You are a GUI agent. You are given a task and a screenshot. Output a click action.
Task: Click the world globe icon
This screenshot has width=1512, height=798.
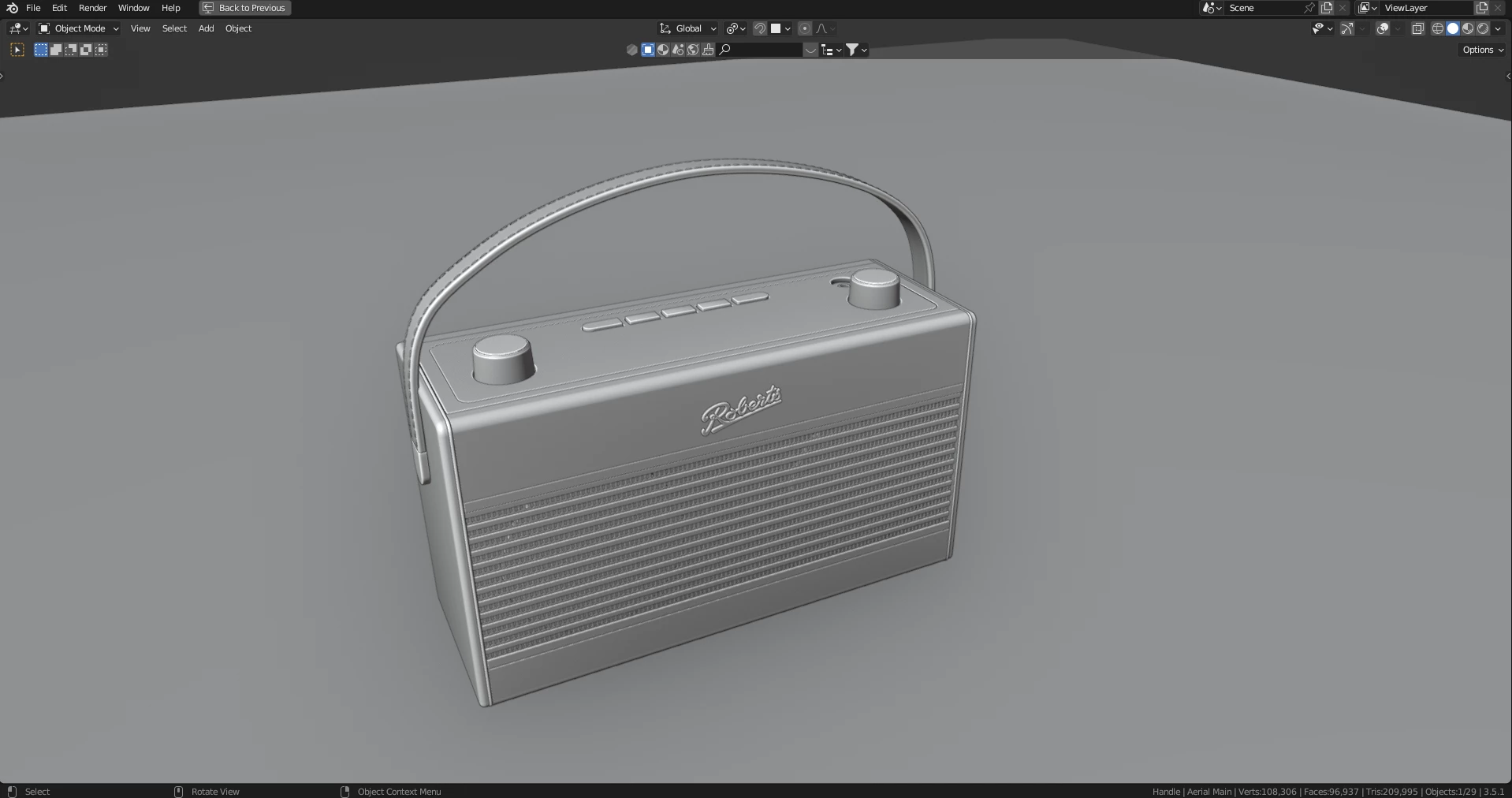pos(693,50)
